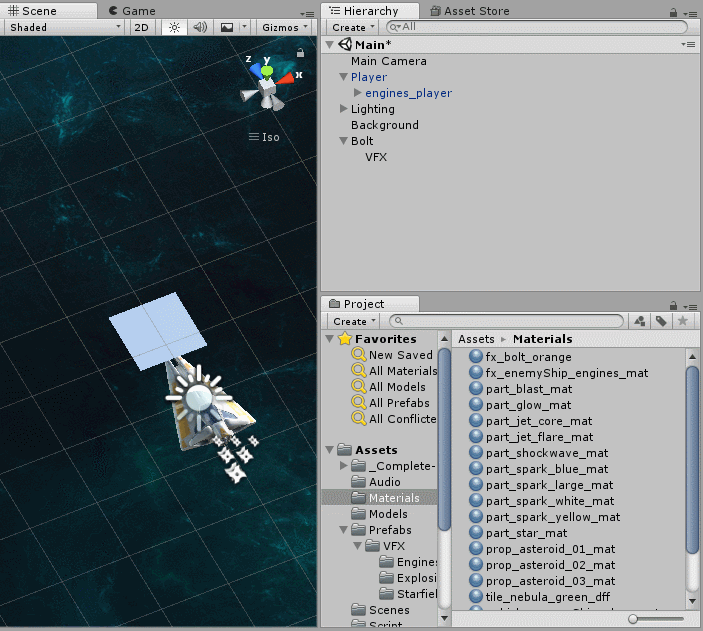Open Shaded draw mode dropdown

coord(63,28)
